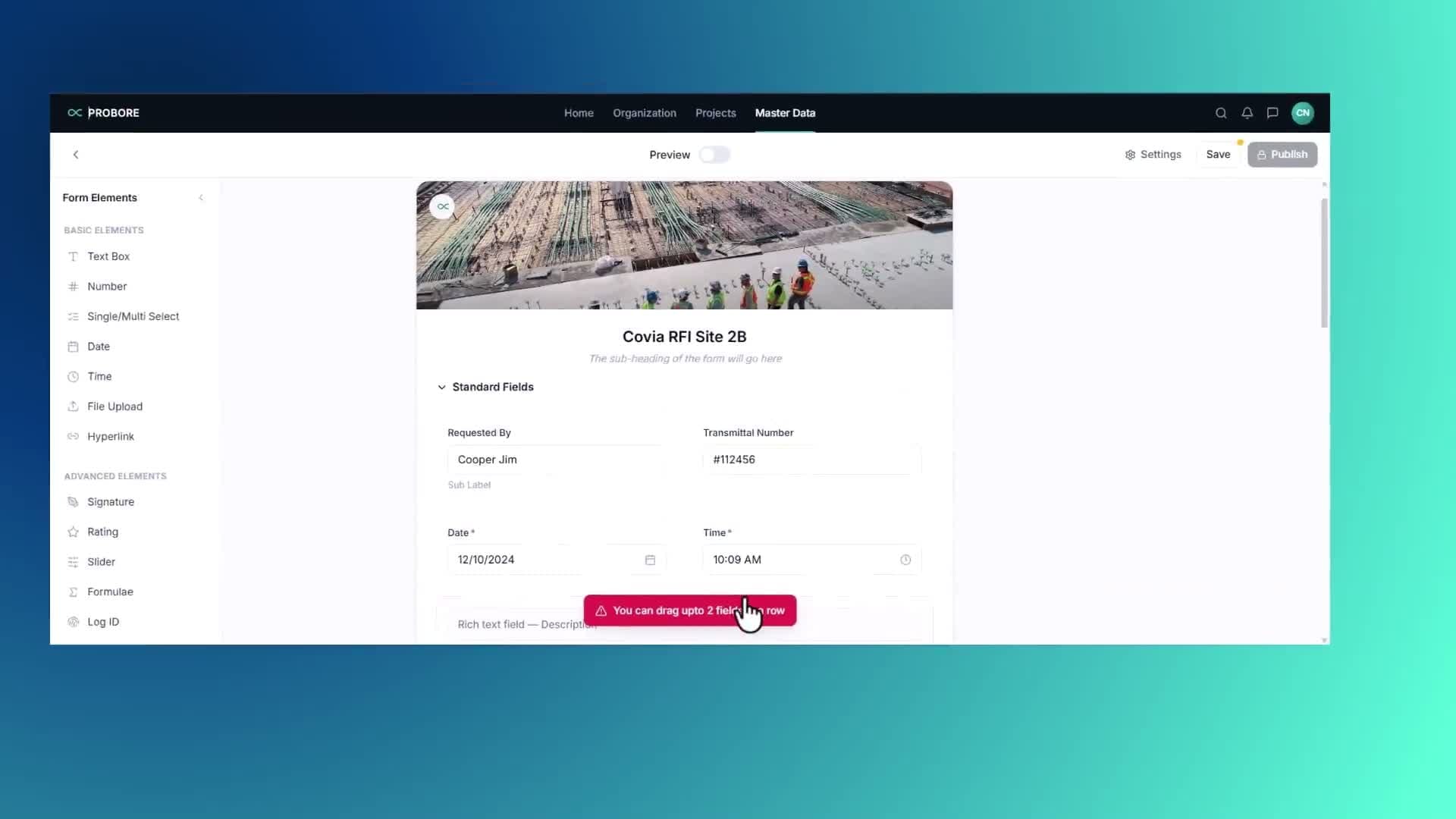This screenshot has height=819, width=1456.
Task: Collapse the Form Elements panel
Action: (x=201, y=198)
